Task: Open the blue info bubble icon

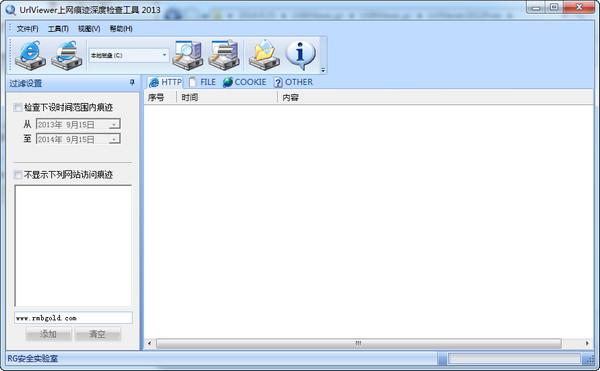Action: [x=301, y=55]
